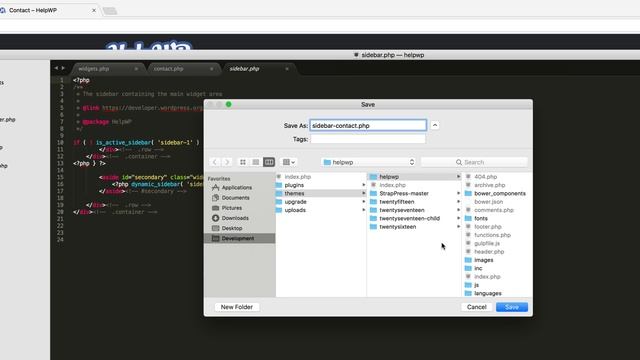
Task: Select the StrapPress-master folder
Action: click(404, 193)
